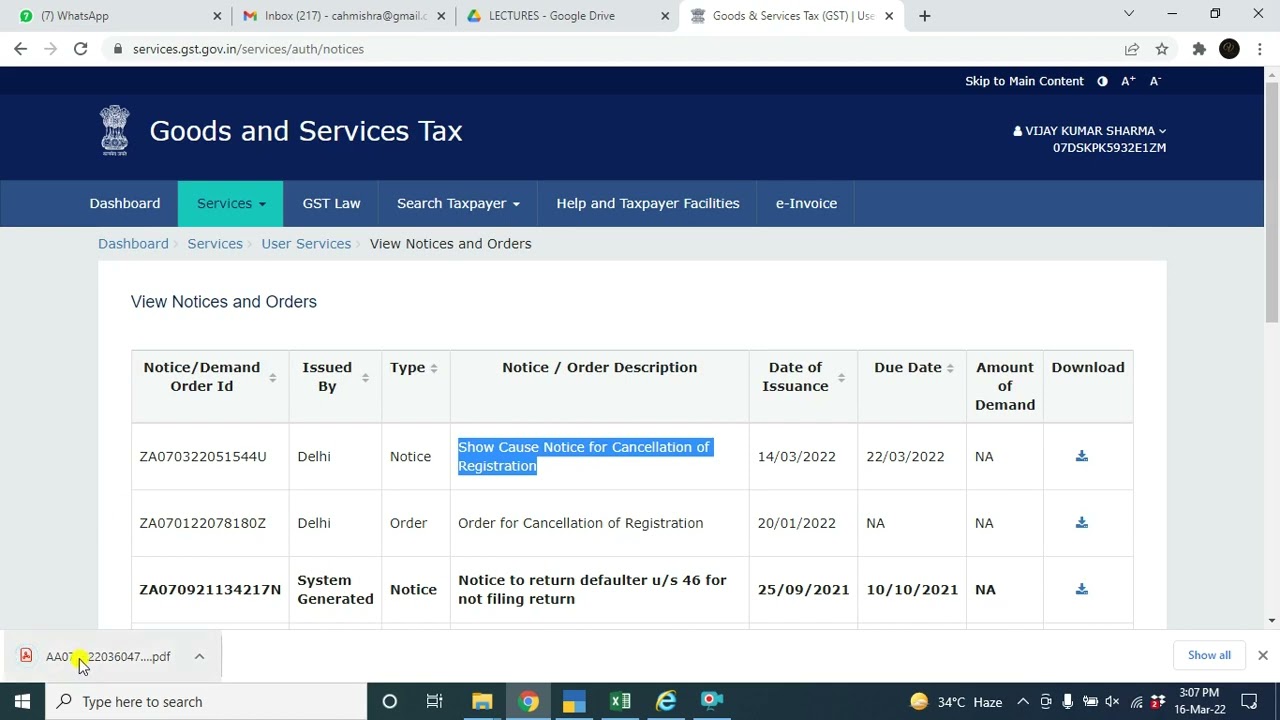This screenshot has height=720, width=1280.
Task: Go back using browser back arrow
Action: click(x=21, y=49)
